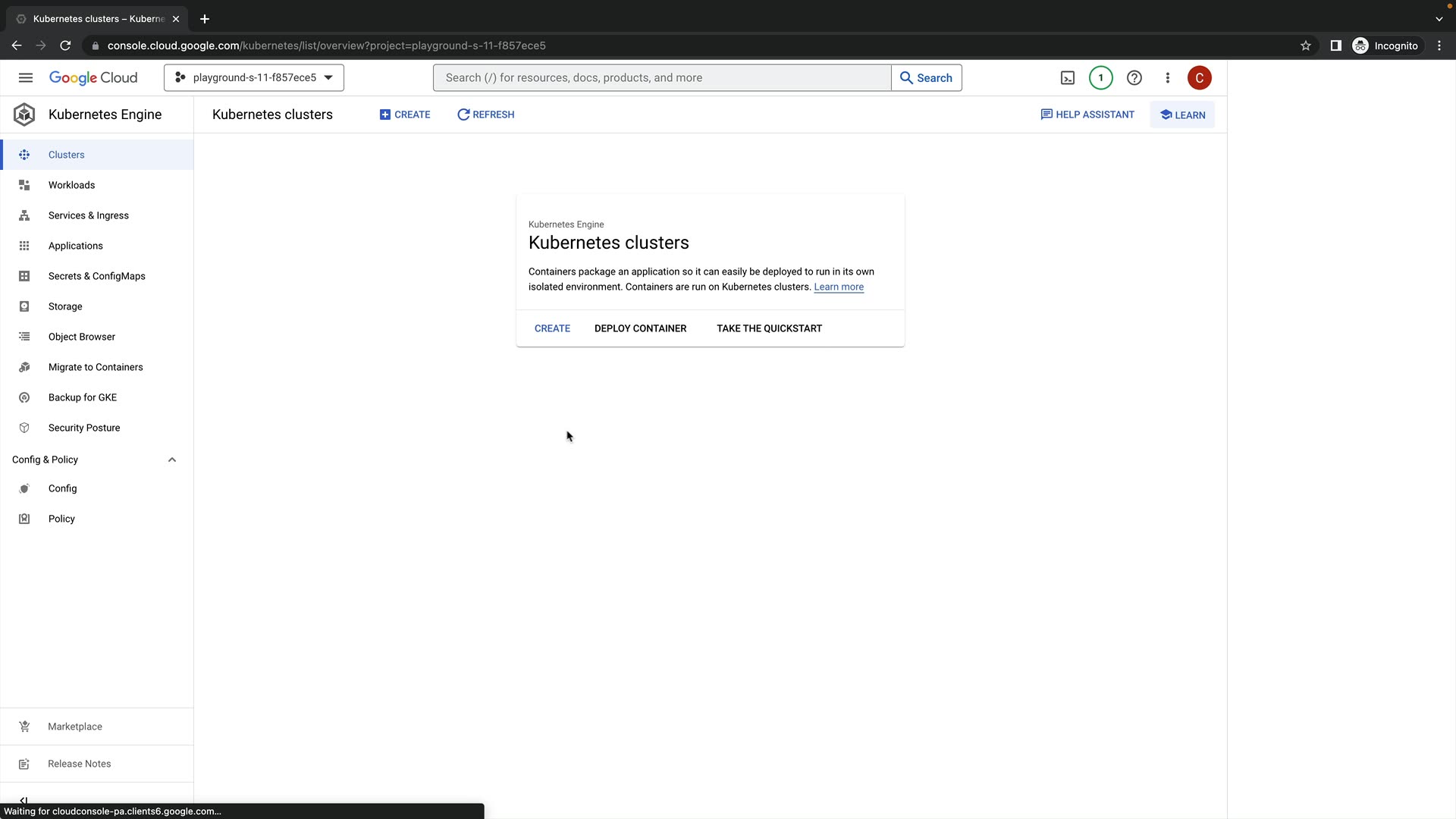Follow the Learn more link
Screen dimensions: 1456x819
pyautogui.click(x=838, y=287)
